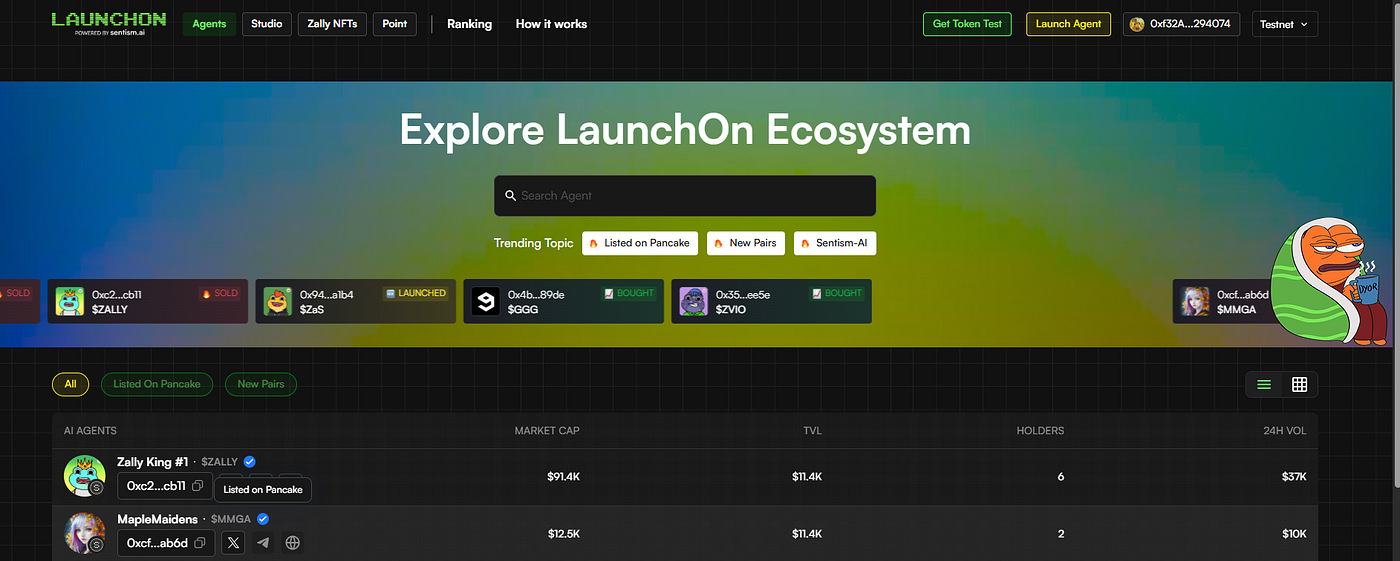
Task: Select the All filter pill
Action: point(70,384)
